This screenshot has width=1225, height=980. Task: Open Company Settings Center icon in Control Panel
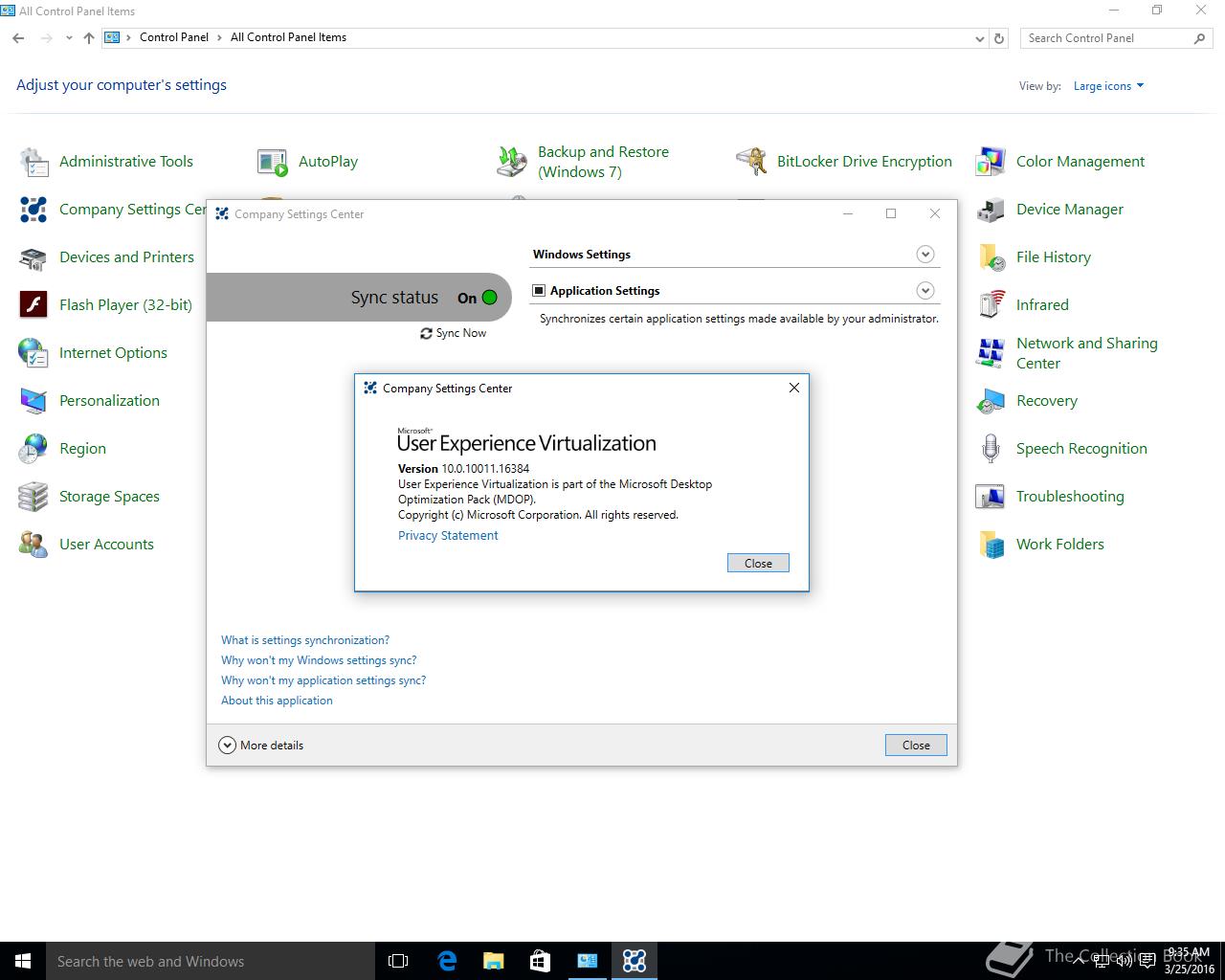(34, 210)
